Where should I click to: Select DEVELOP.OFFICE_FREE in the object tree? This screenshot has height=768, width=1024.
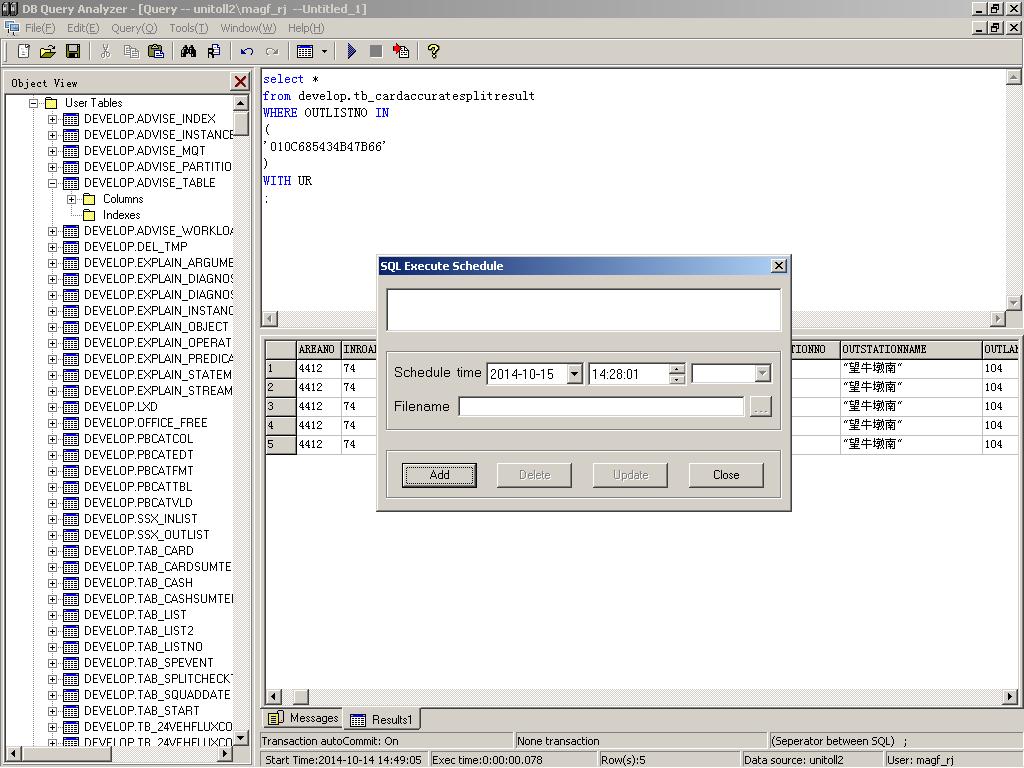pos(146,423)
